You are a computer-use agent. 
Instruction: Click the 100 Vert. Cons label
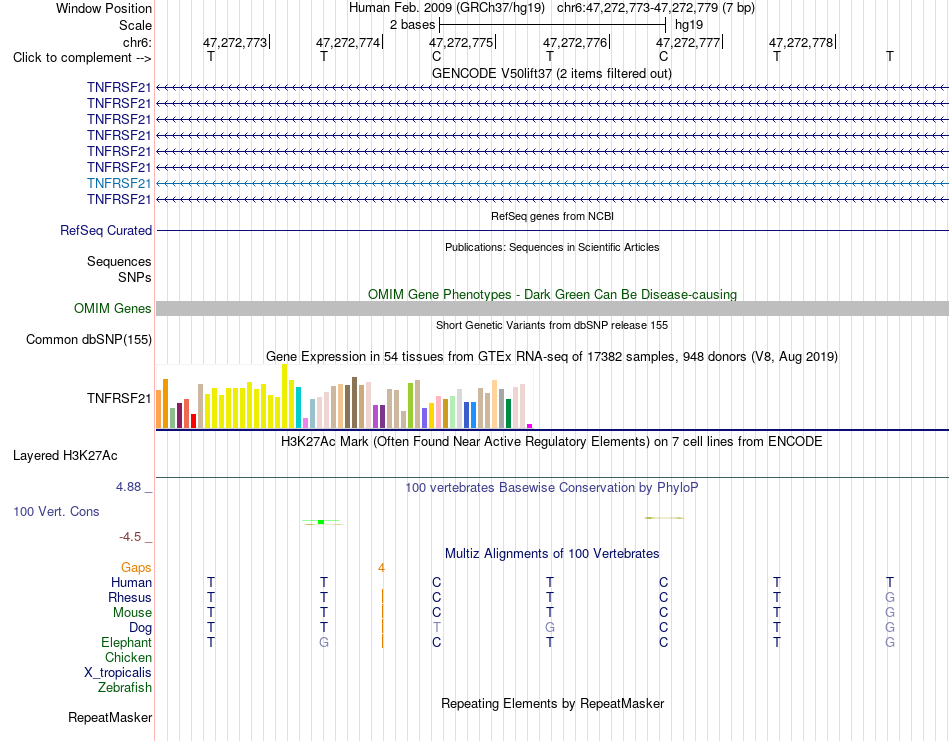tap(56, 511)
